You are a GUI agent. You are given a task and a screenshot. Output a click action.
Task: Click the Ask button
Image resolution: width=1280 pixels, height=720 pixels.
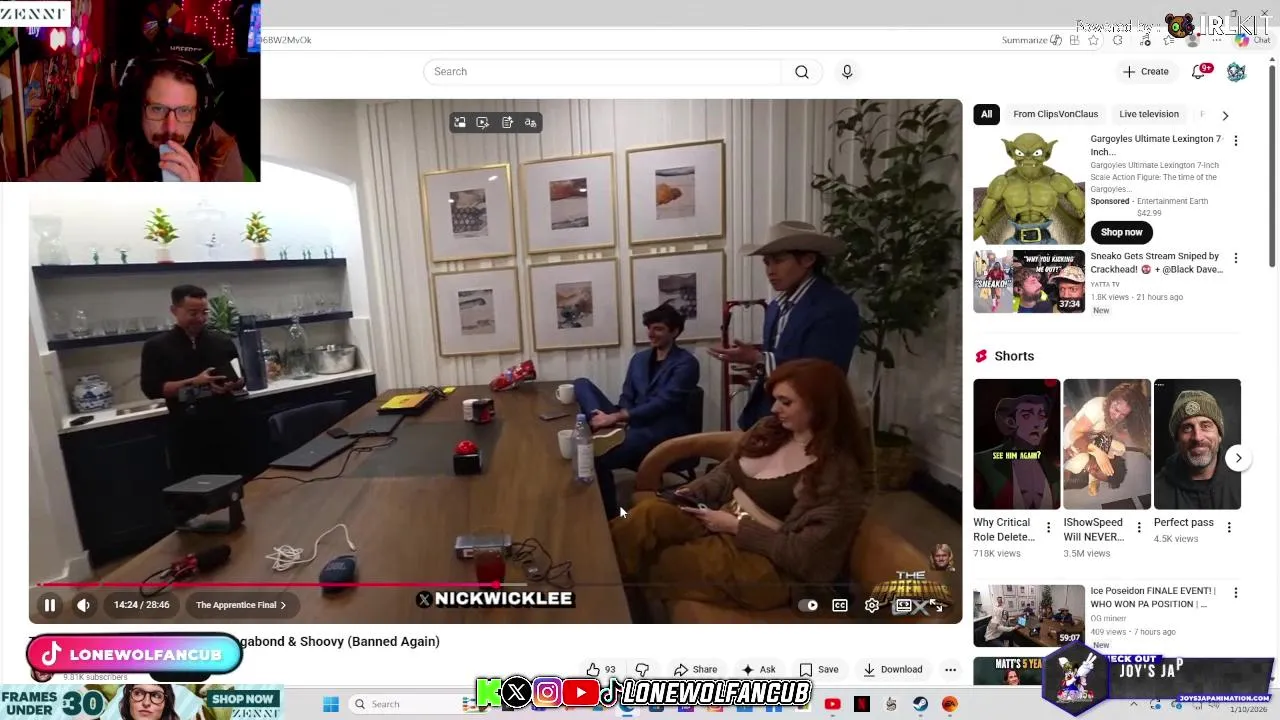(758, 669)
